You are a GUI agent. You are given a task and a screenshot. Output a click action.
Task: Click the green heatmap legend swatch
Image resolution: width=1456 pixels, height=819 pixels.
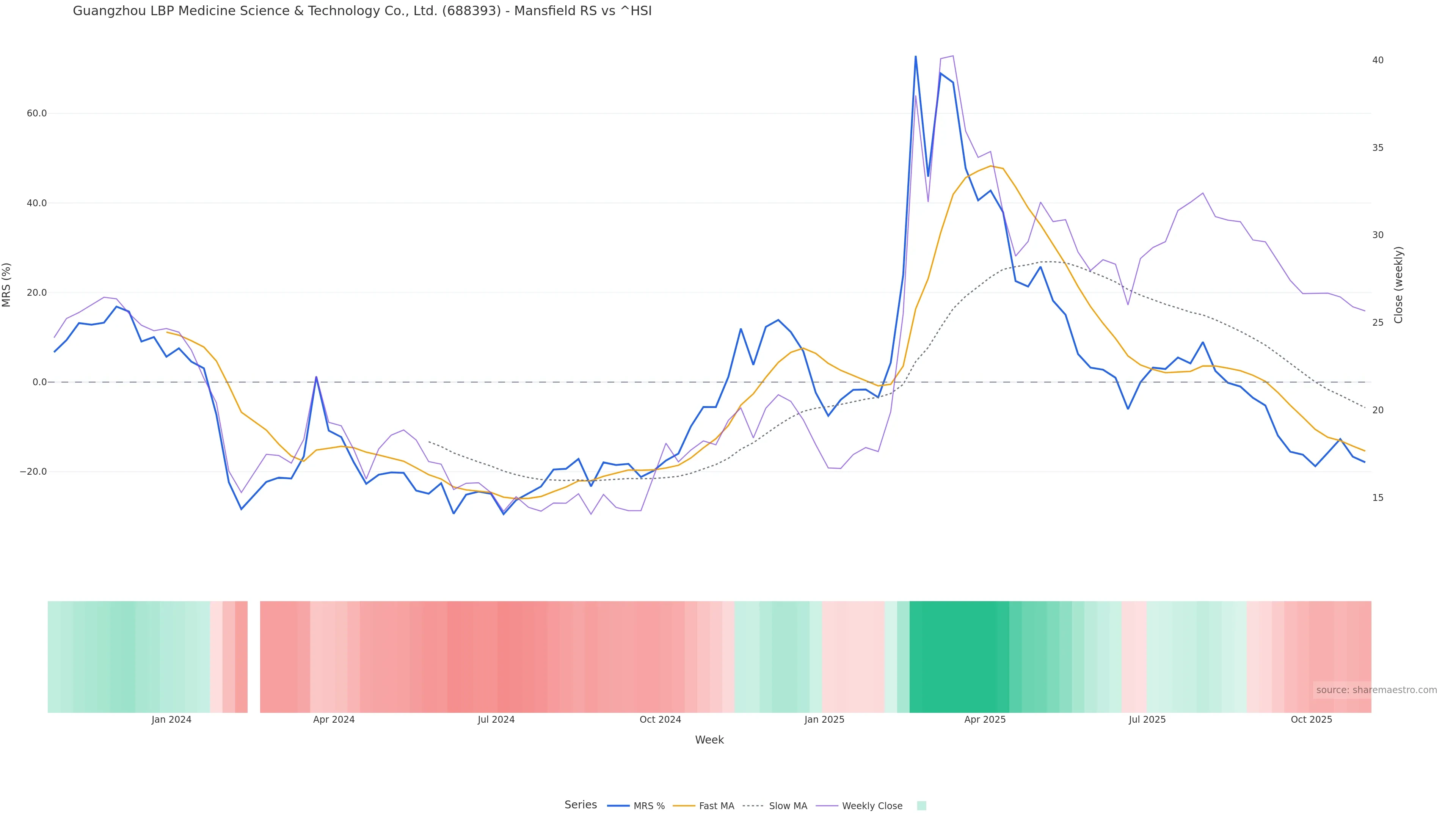click(921, 806)
